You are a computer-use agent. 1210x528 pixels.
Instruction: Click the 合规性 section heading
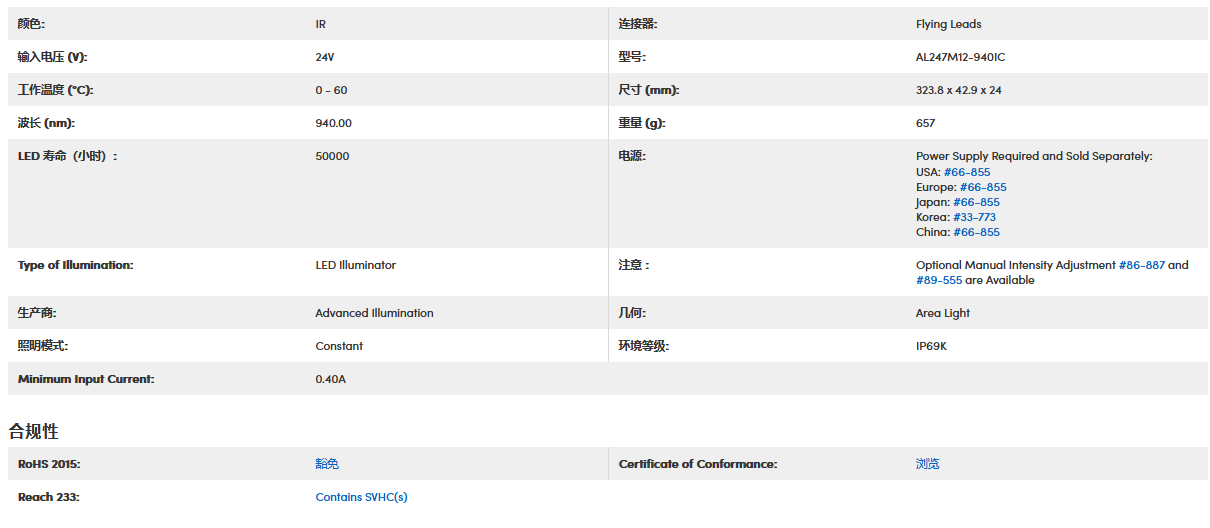pyautogui.click(x=34, y=431)
